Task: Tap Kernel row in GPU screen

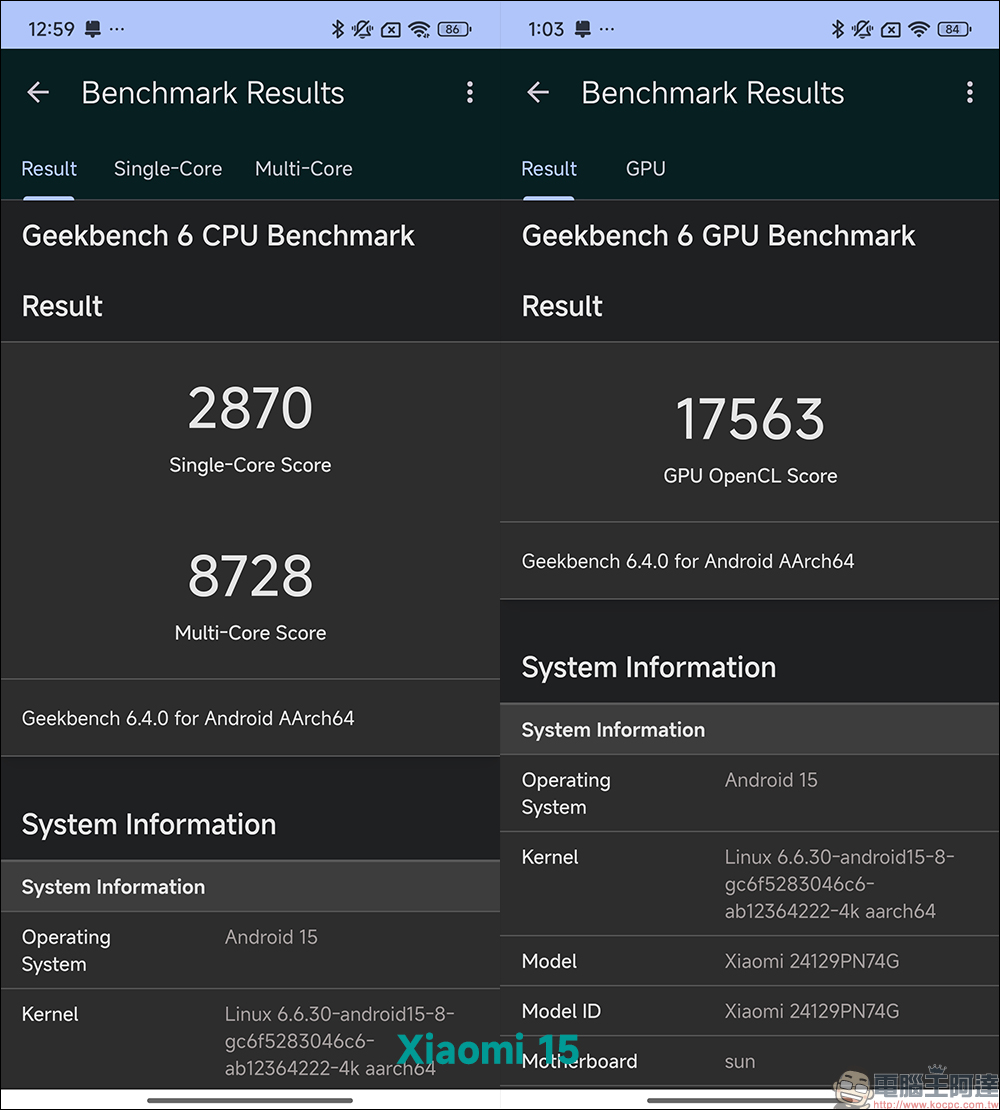Action: pos(750,883)
